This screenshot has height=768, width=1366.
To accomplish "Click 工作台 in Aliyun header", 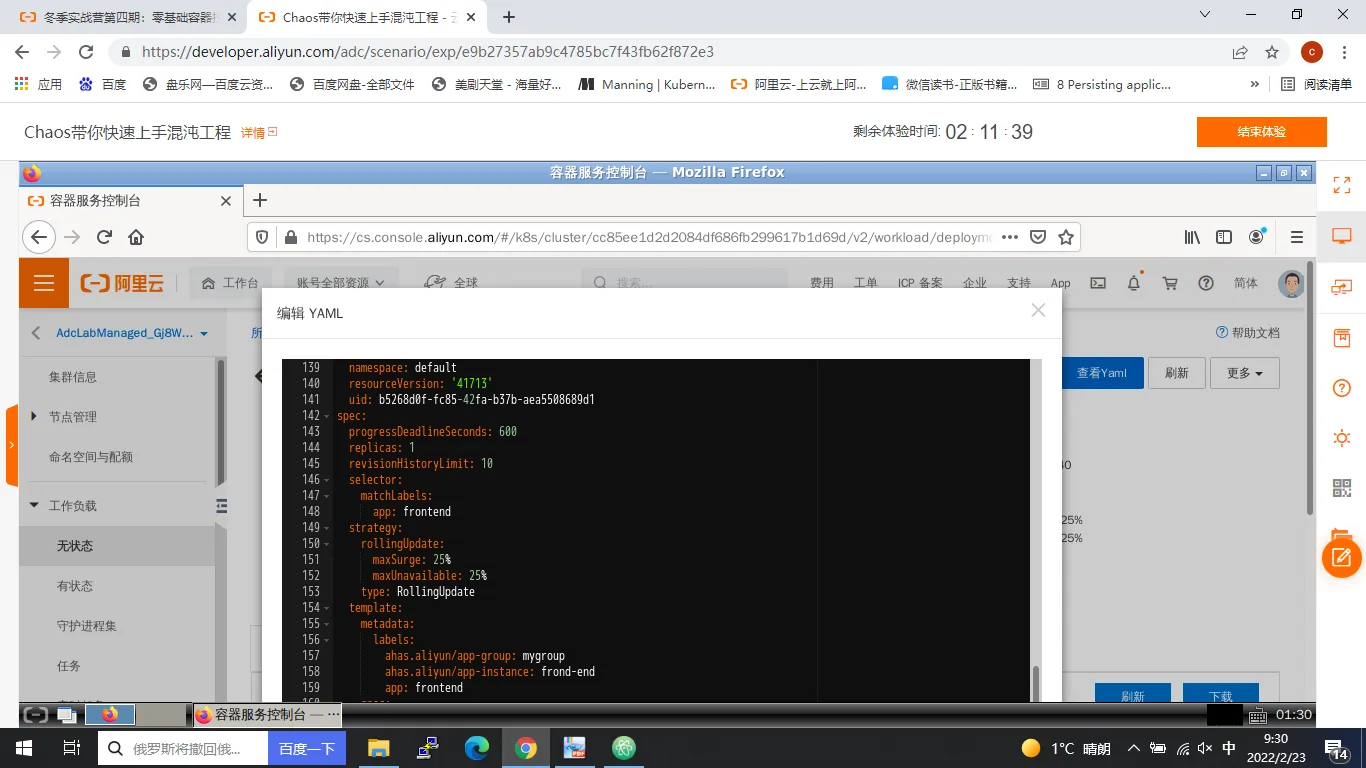I will 230,283.
